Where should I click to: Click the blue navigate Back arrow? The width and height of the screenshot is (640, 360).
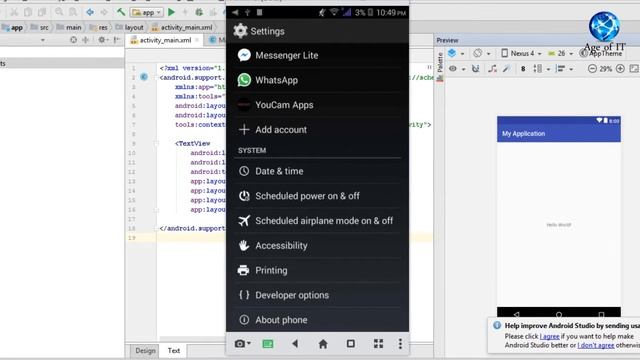(x=90, y=12)
